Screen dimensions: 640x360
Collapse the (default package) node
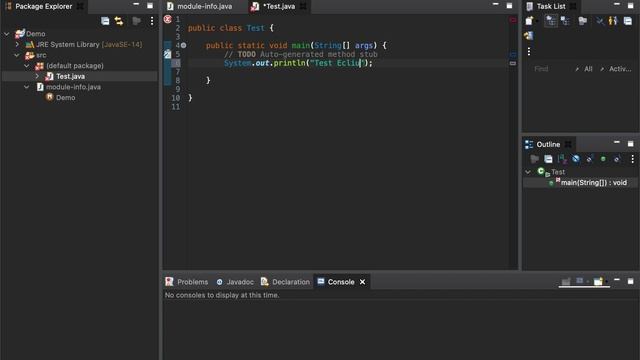pos(27,66)
